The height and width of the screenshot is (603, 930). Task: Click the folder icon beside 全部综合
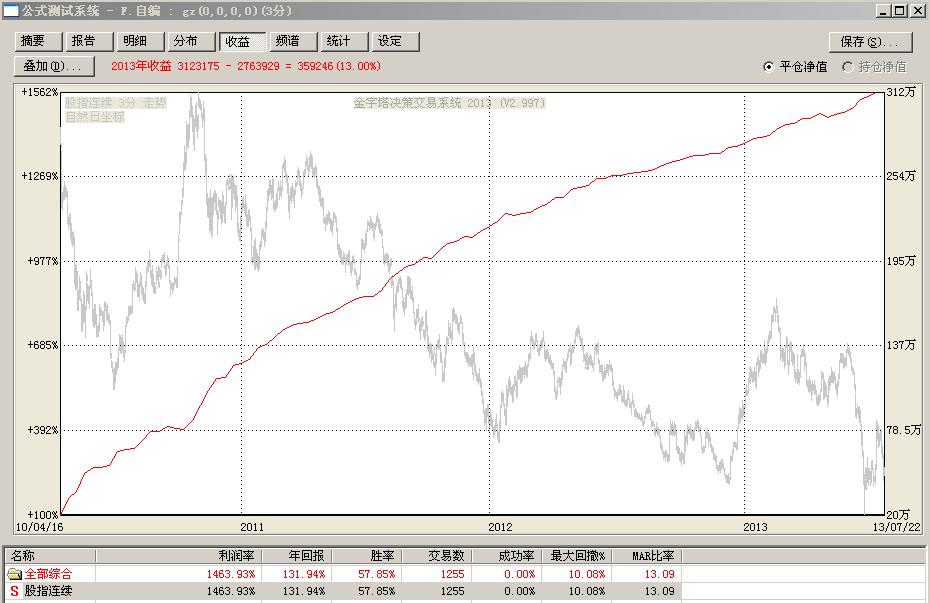point(14,574)
